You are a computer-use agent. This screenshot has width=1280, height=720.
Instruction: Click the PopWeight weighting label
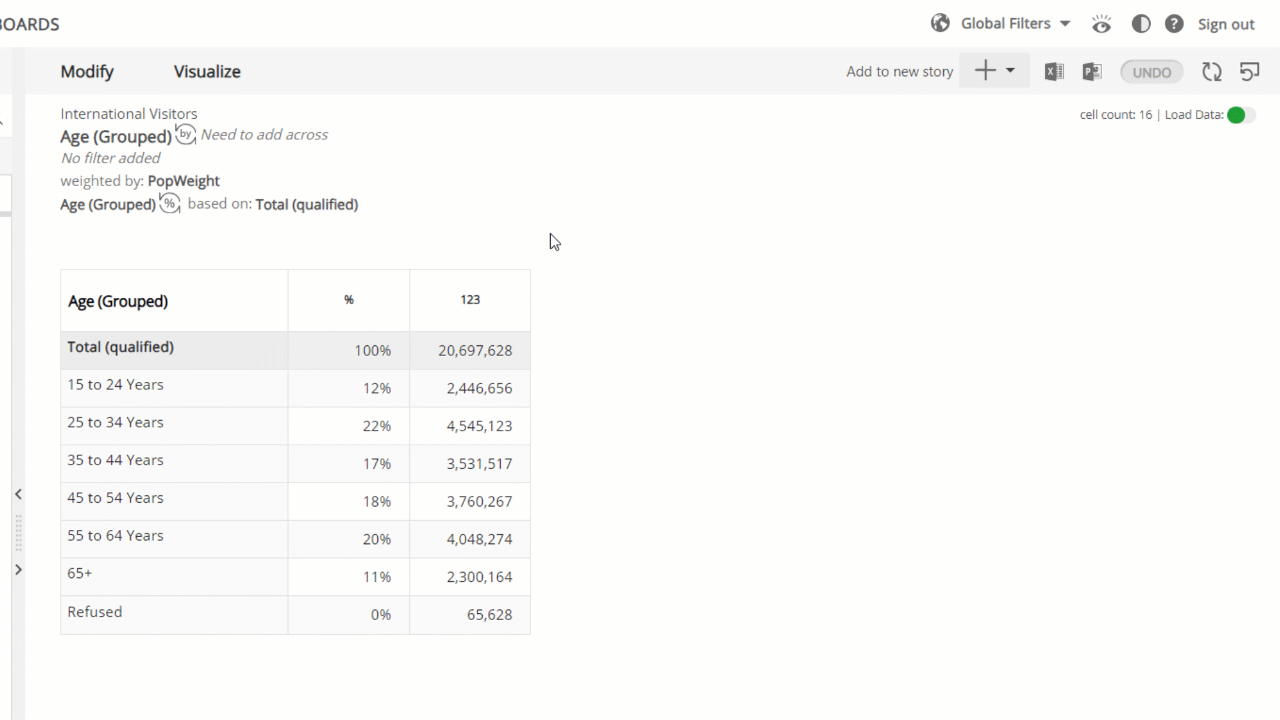(183, 181)
